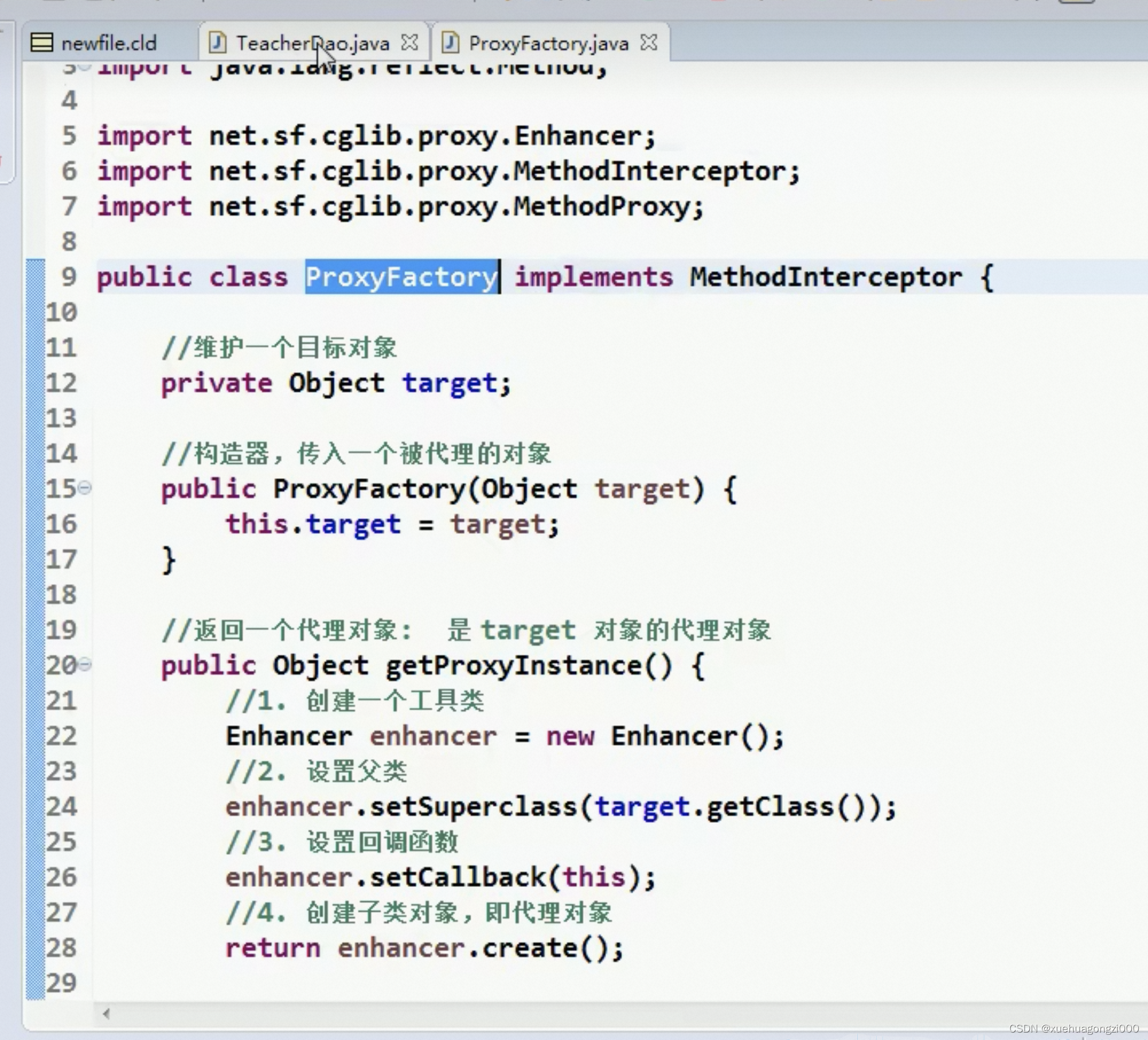Click the horizontal scrollbar track at bottom
Image resolution: width=1148 pixels, height=1040 pixels.
[x=573, y=1014]
